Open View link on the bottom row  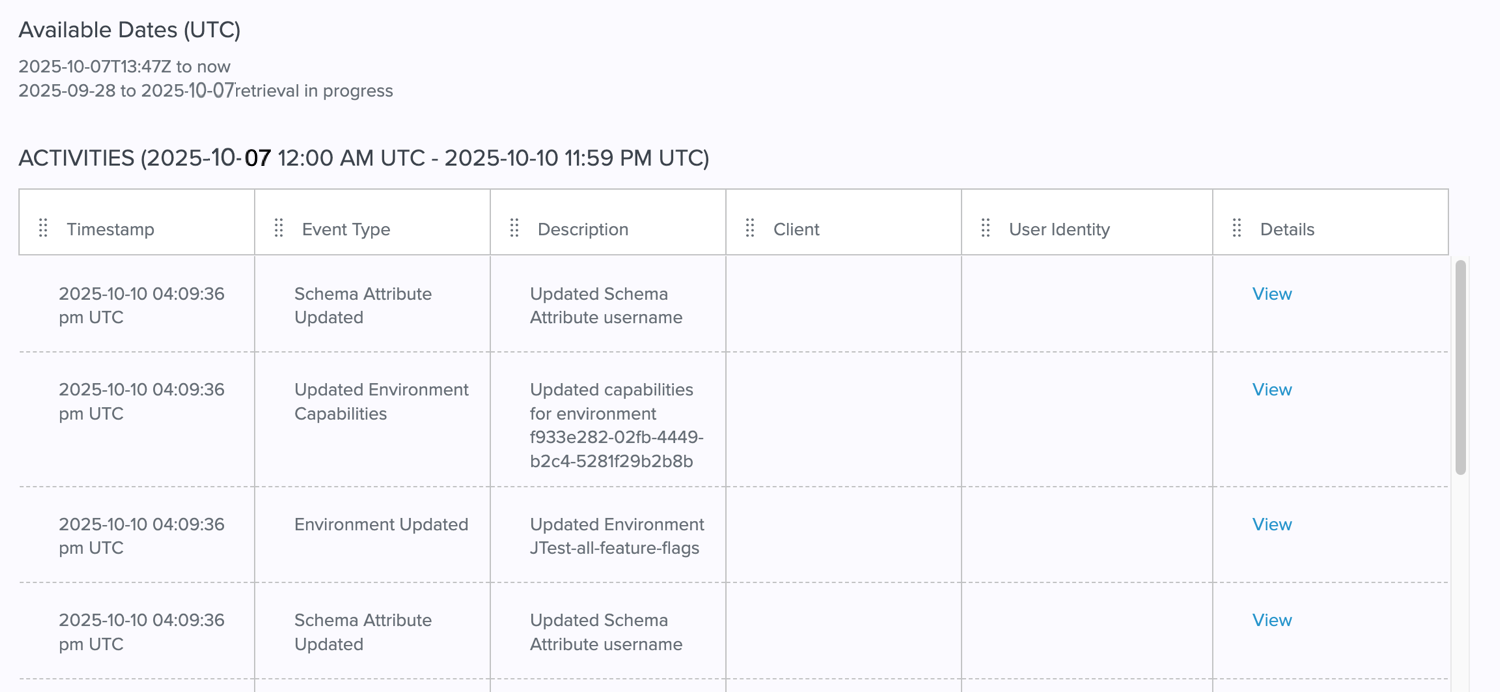[1271, 620]
